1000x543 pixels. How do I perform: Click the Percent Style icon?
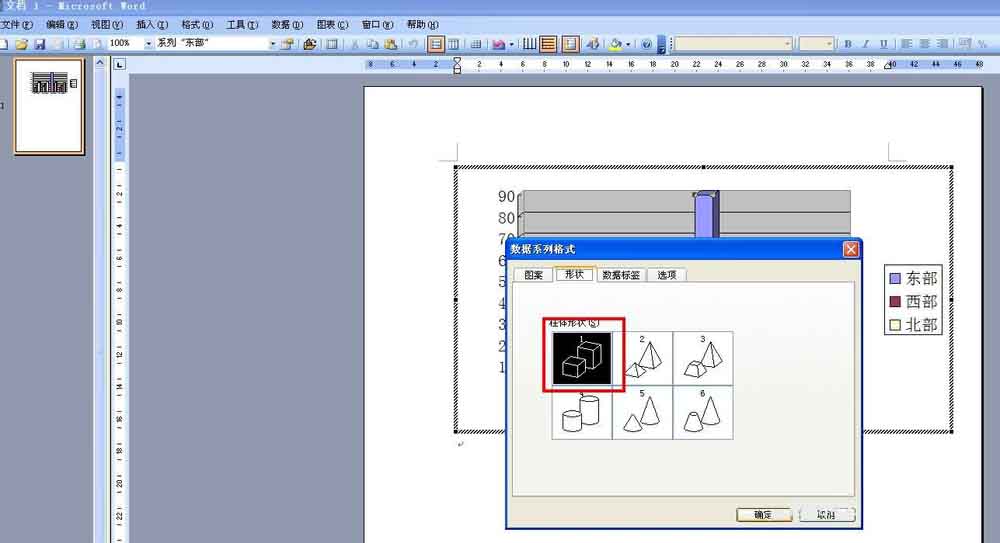[982, 44]
